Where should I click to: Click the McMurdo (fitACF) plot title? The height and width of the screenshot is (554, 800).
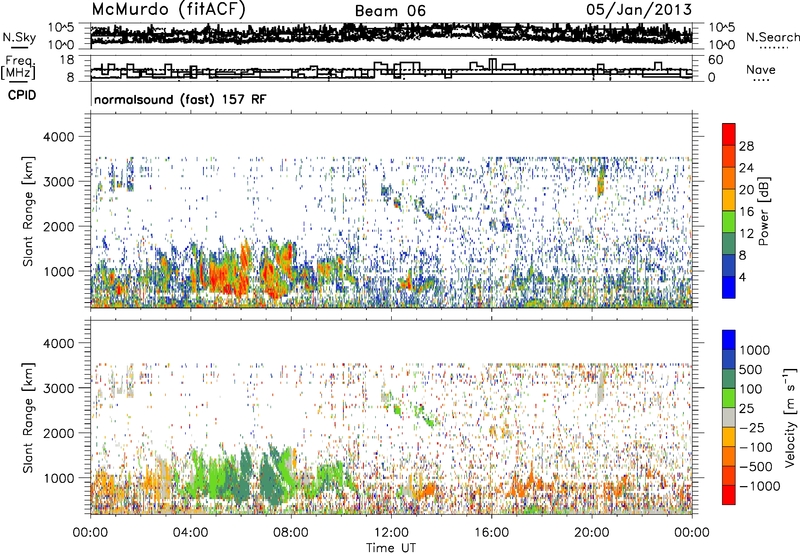[168, 10]
